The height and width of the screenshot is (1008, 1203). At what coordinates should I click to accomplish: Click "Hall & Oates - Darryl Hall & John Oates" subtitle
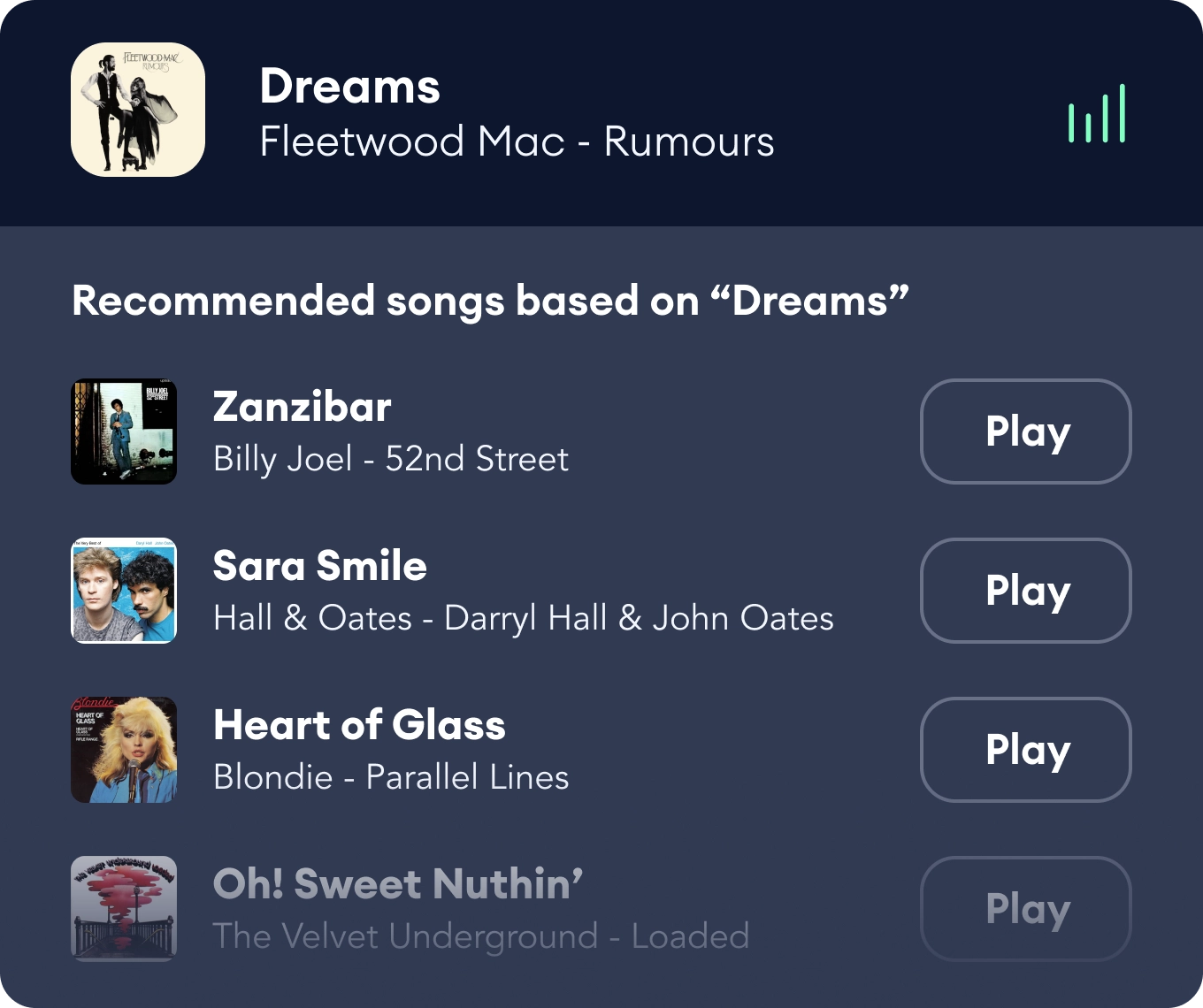[523, 618]
